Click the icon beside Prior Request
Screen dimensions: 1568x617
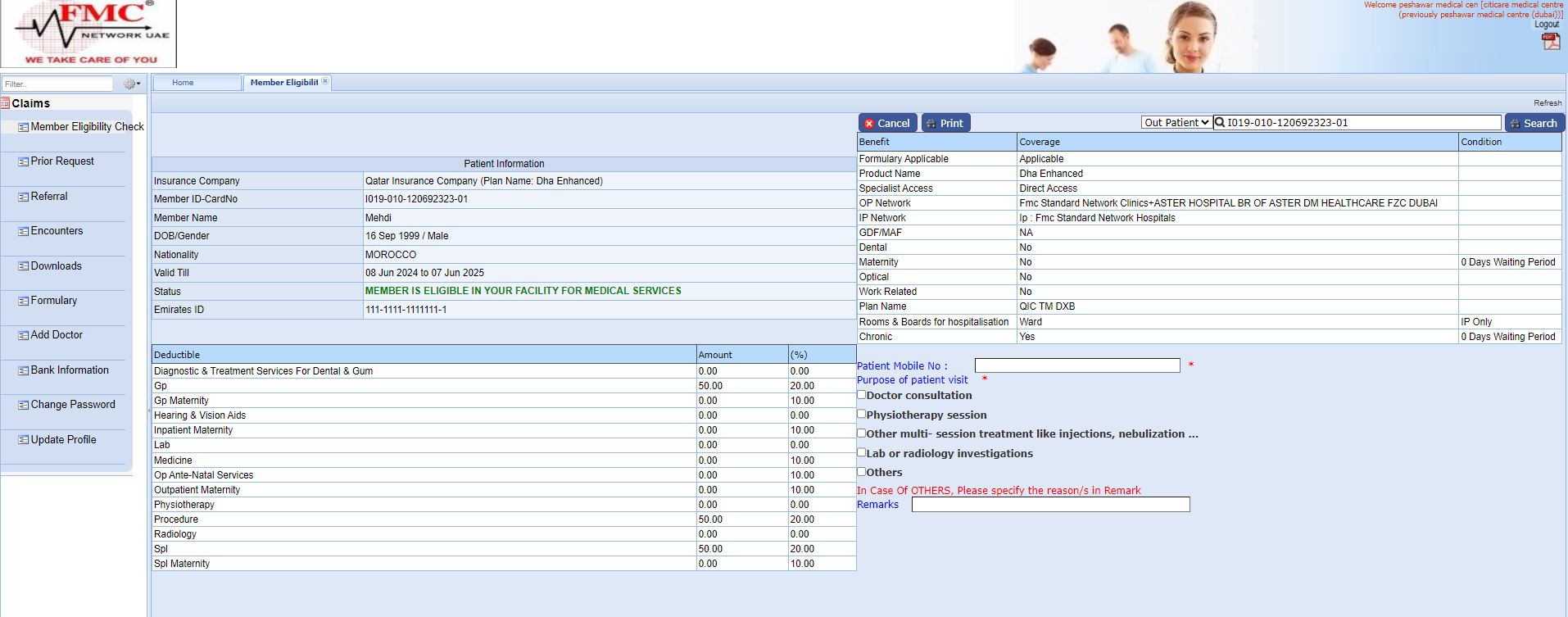(24, 162)
